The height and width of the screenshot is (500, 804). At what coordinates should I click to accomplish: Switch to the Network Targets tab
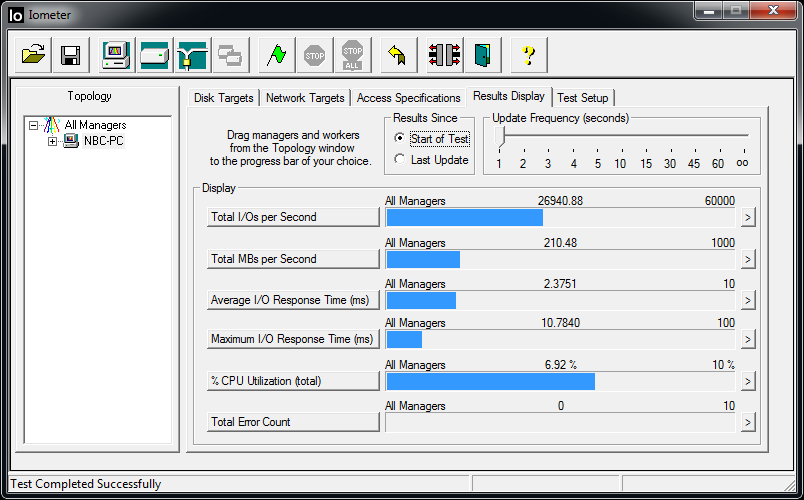click(x=305, y=97)
